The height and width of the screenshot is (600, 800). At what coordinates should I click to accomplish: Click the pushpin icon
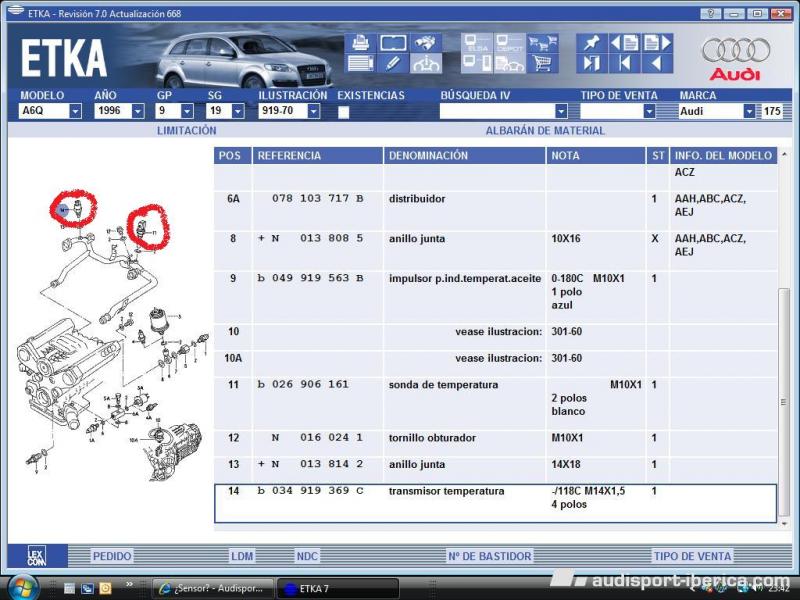coord(591,43)
